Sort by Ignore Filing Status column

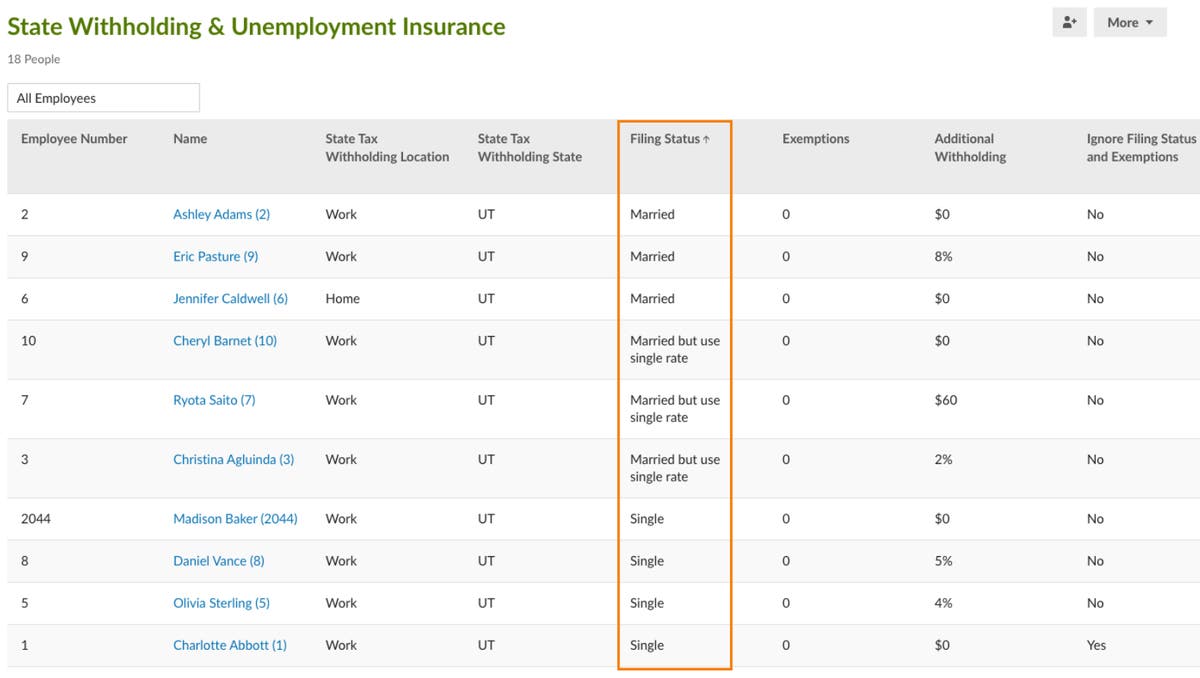click(1141, 147)
